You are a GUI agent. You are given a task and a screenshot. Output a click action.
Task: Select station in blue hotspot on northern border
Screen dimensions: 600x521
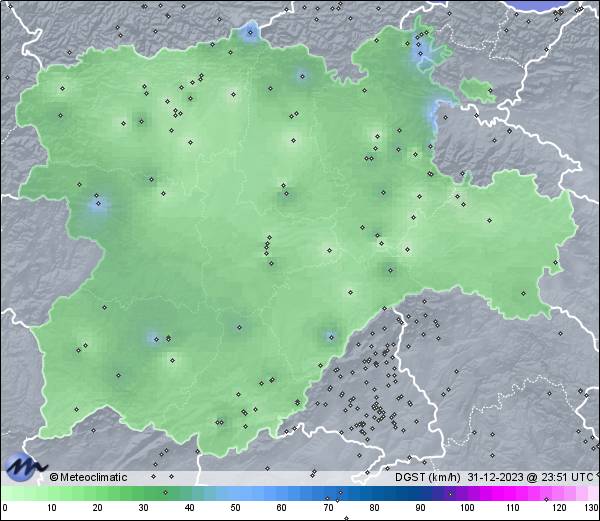point(251,33)
